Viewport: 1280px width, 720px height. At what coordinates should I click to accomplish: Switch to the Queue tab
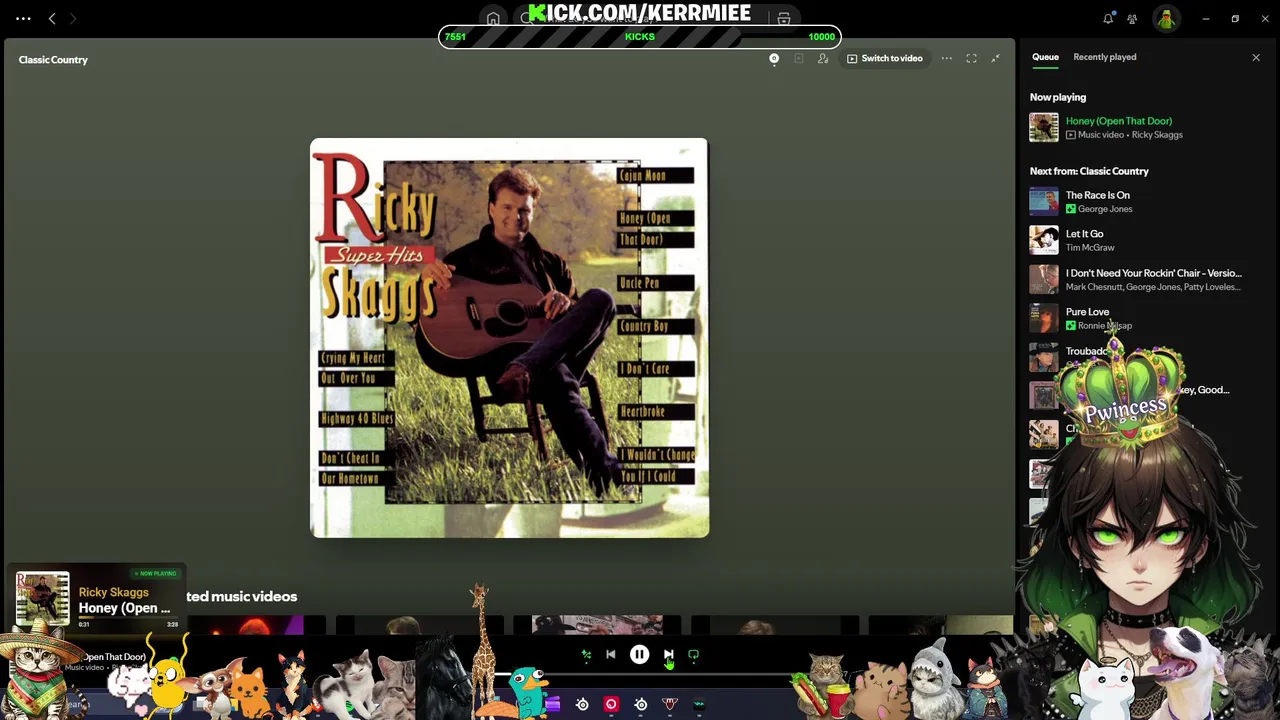coord(1045,57)
